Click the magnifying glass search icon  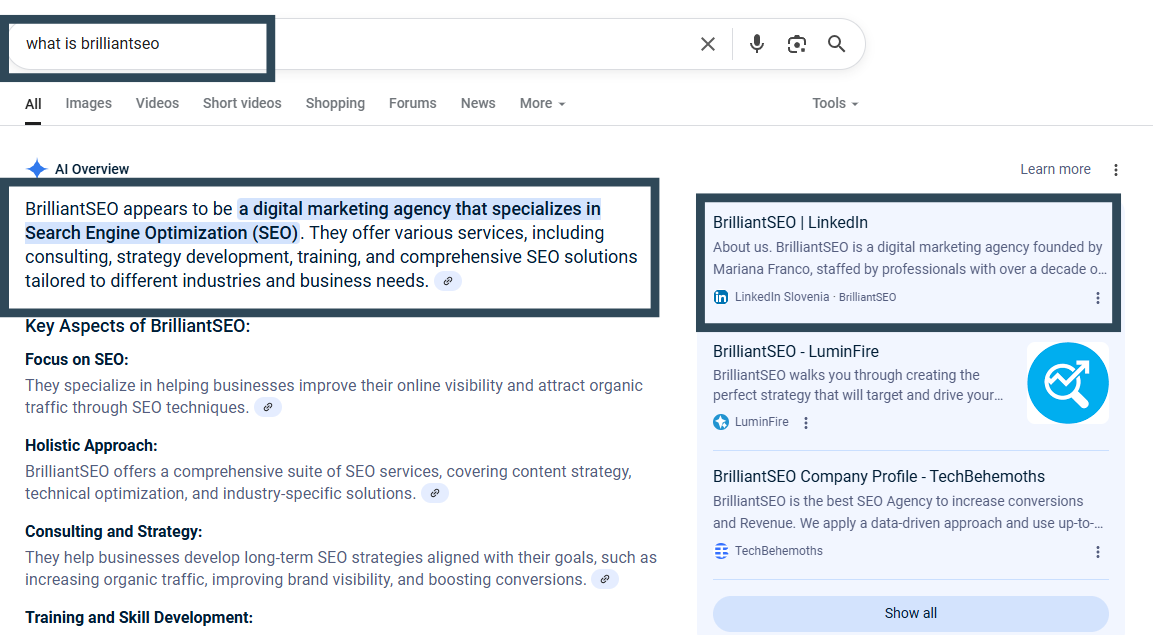837,44
